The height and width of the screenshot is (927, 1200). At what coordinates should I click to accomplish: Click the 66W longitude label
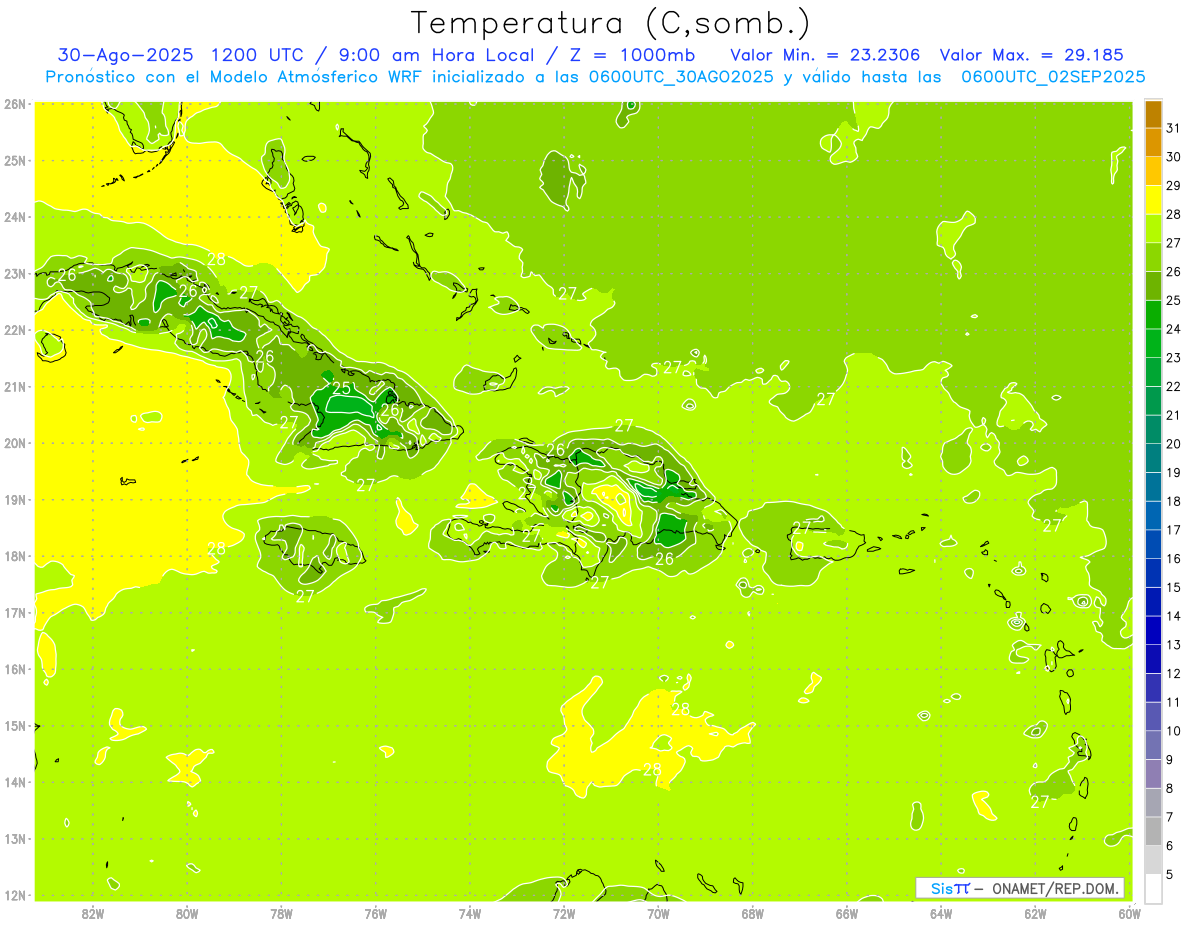click(x=846, y=913)
